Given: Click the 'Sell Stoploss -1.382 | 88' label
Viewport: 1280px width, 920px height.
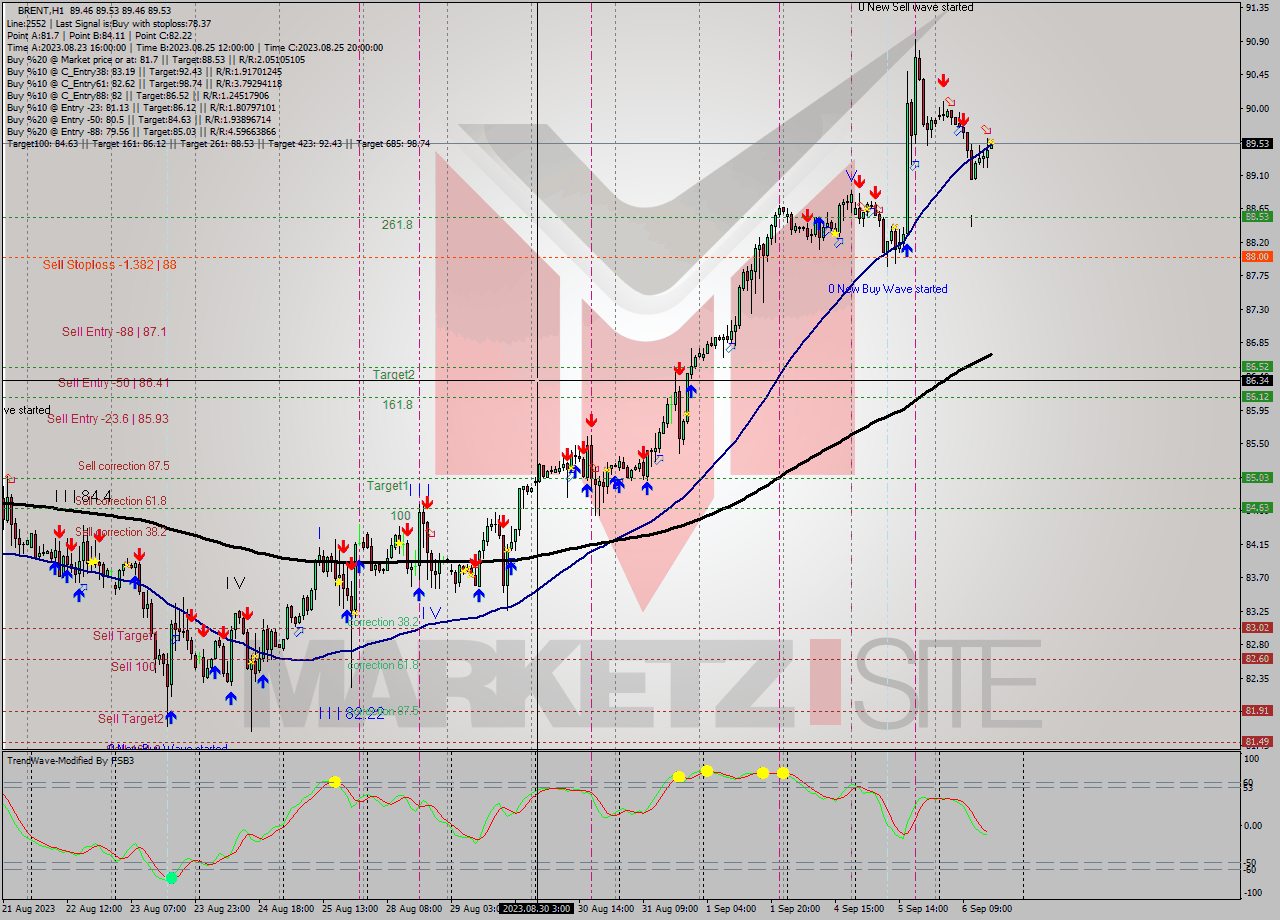Looking at the screenshot, I should (109, 265).
